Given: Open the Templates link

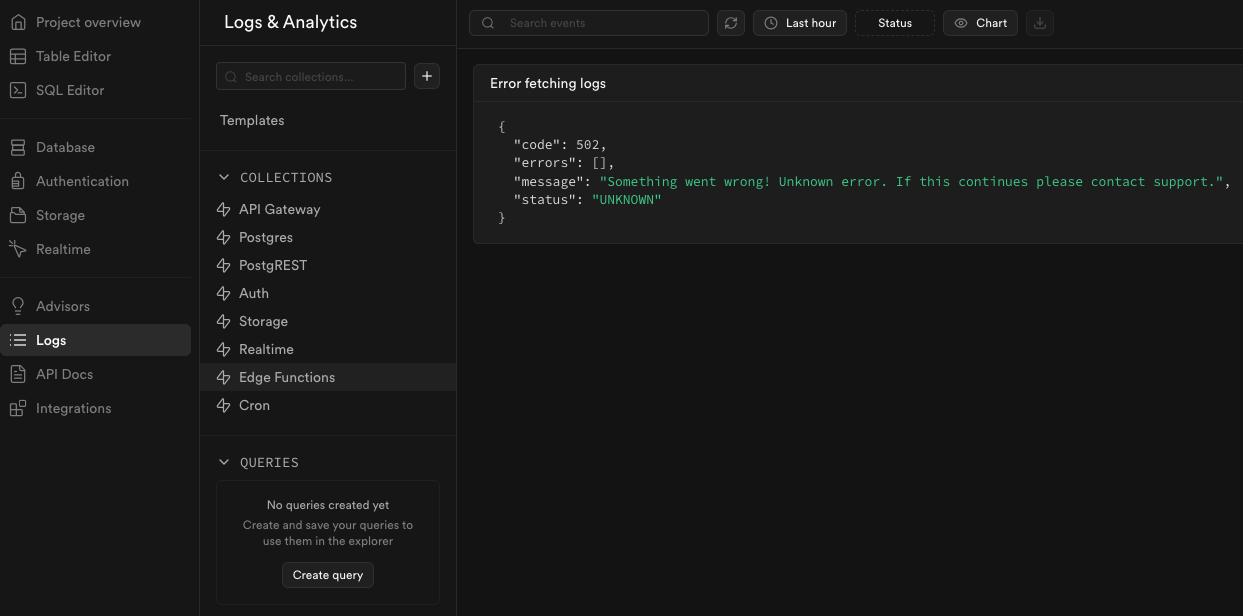Looking at the screenshot, I should click(252, 120).
